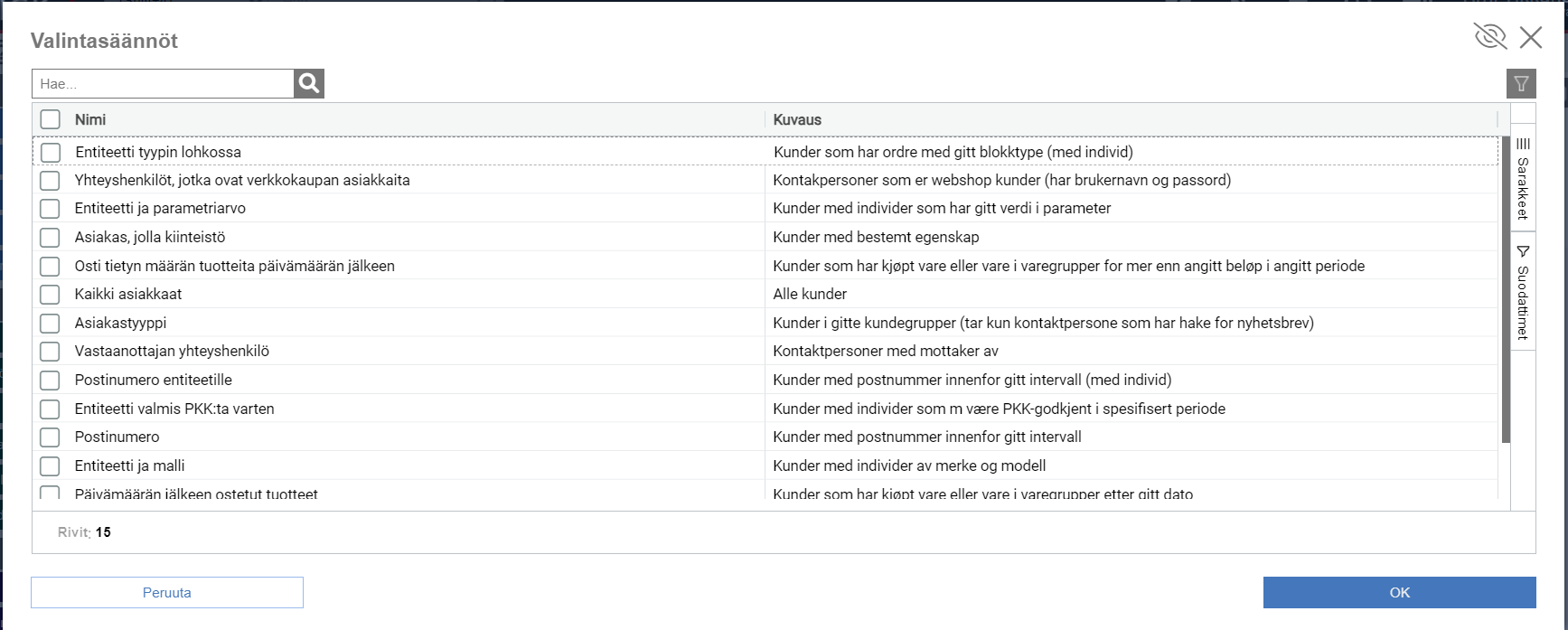Check Postinumero entiteetille checkbox
The width and height of the screenshot is (1568, 630).
[51, 381]
